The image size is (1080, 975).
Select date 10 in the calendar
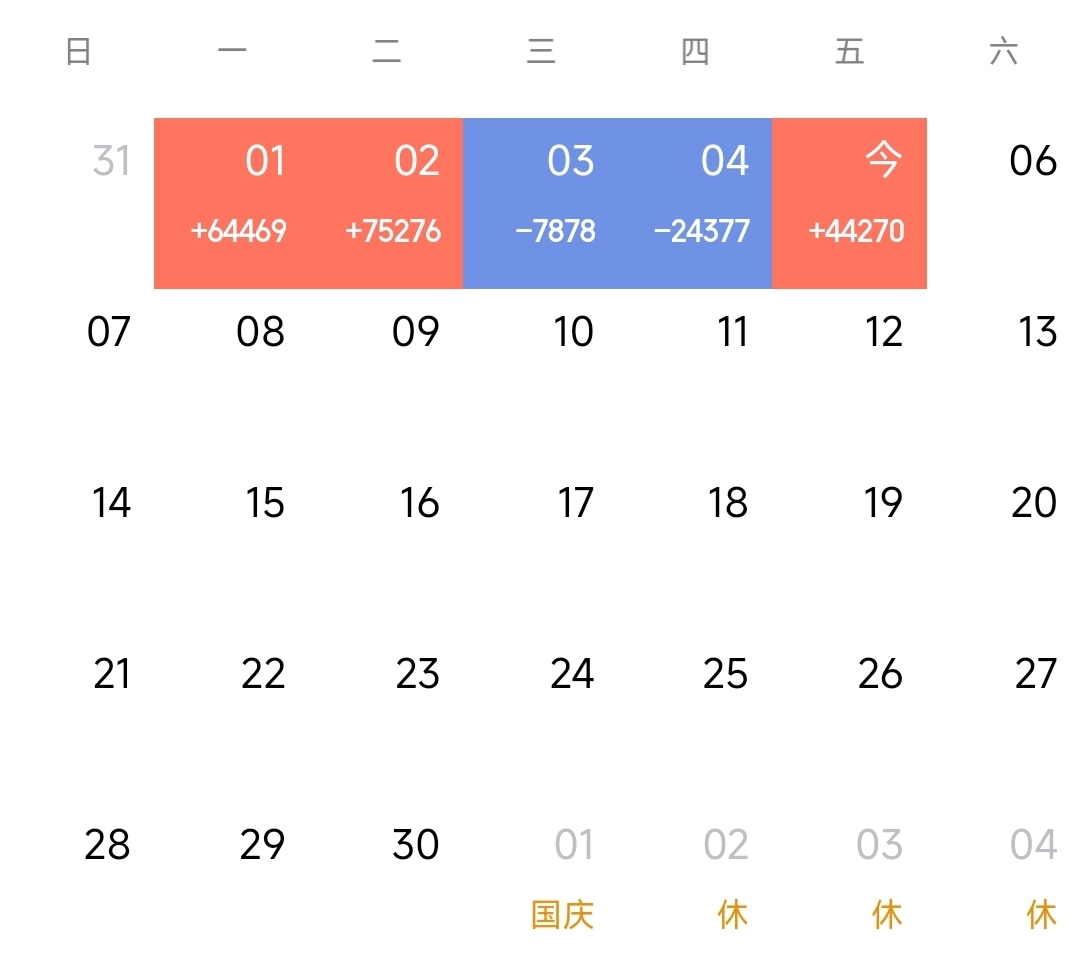(573, 332)
